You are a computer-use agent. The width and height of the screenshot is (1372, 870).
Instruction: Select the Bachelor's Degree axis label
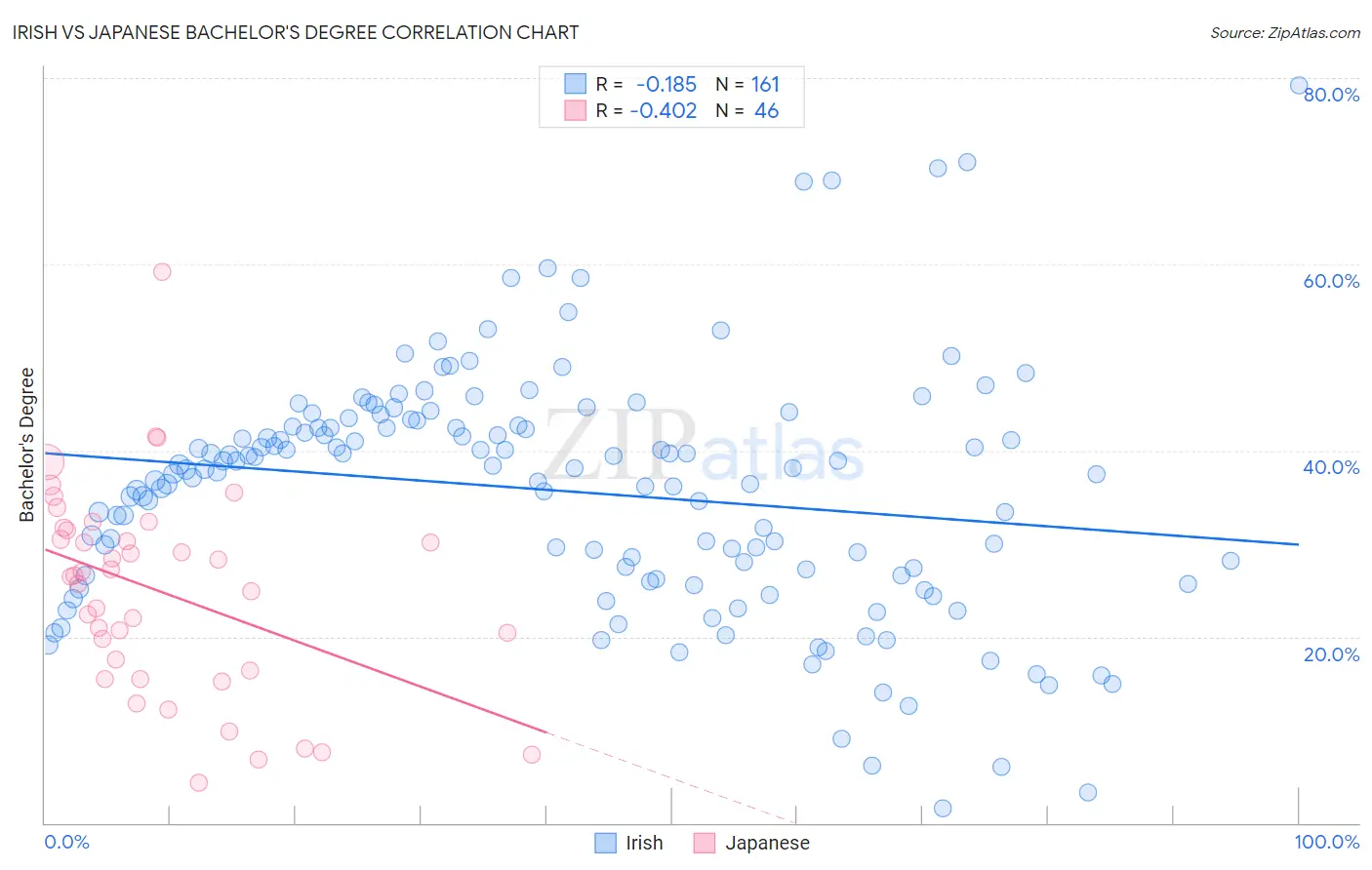[x=27, y=445]
